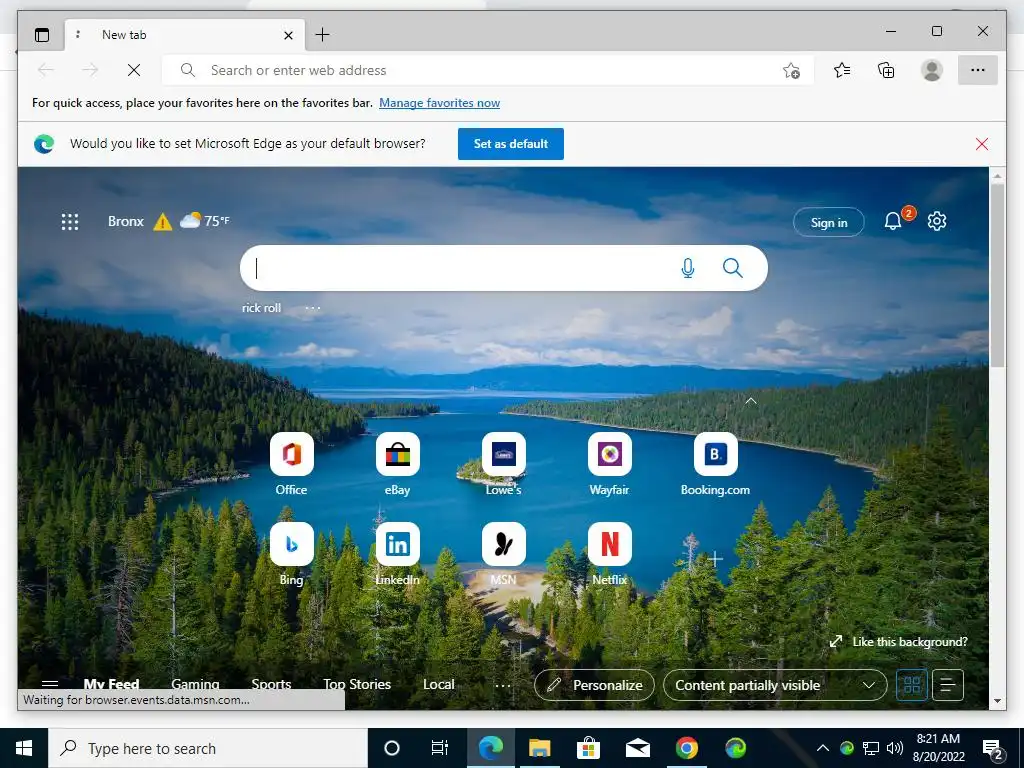Open the Collections icon

[886, 70]
